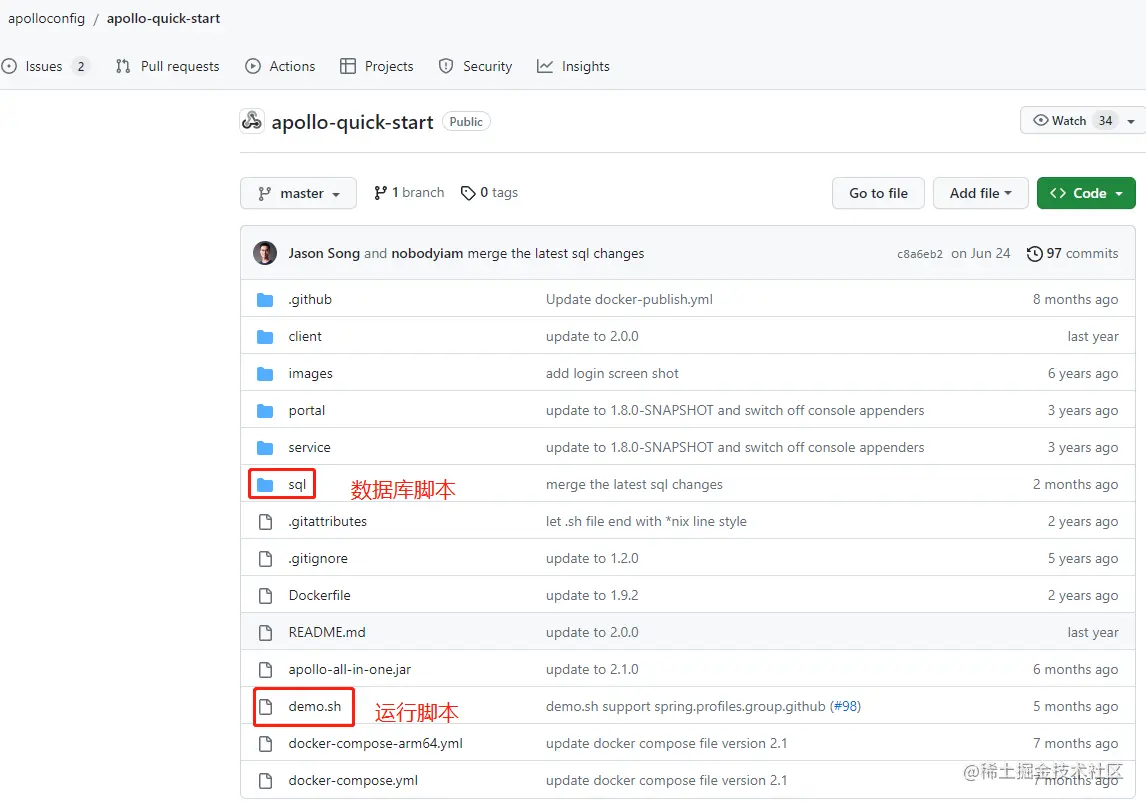
Task: Click the docker-compose-arm64.yml file icon
Action: [265, 744]
